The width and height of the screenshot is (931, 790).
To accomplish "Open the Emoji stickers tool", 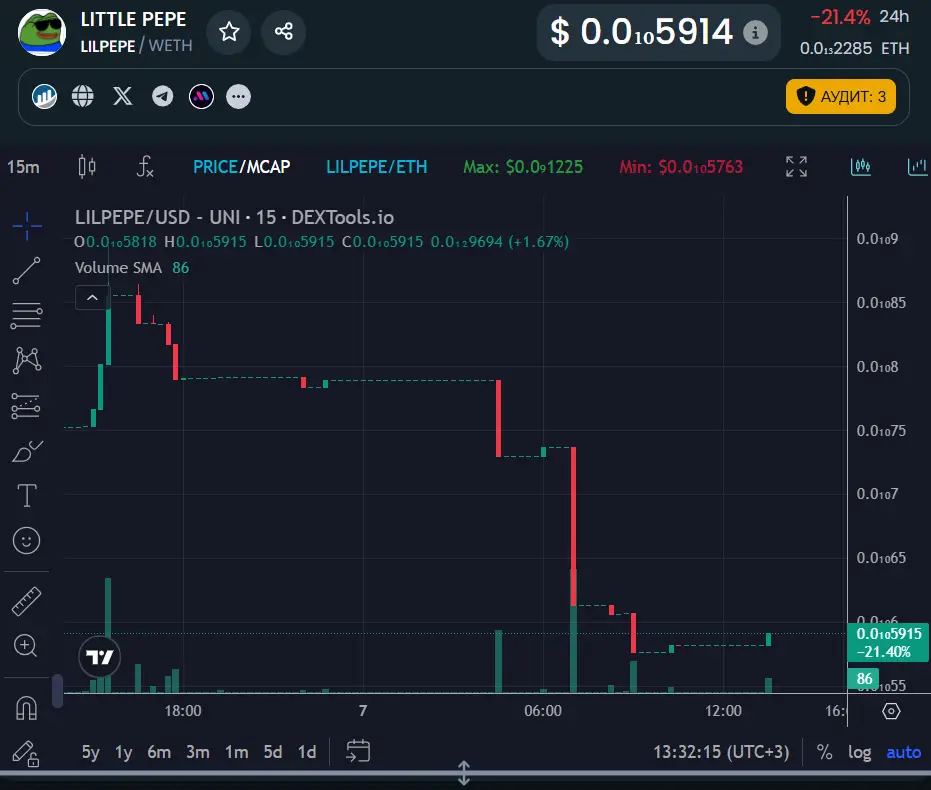I will pos(27,540).
